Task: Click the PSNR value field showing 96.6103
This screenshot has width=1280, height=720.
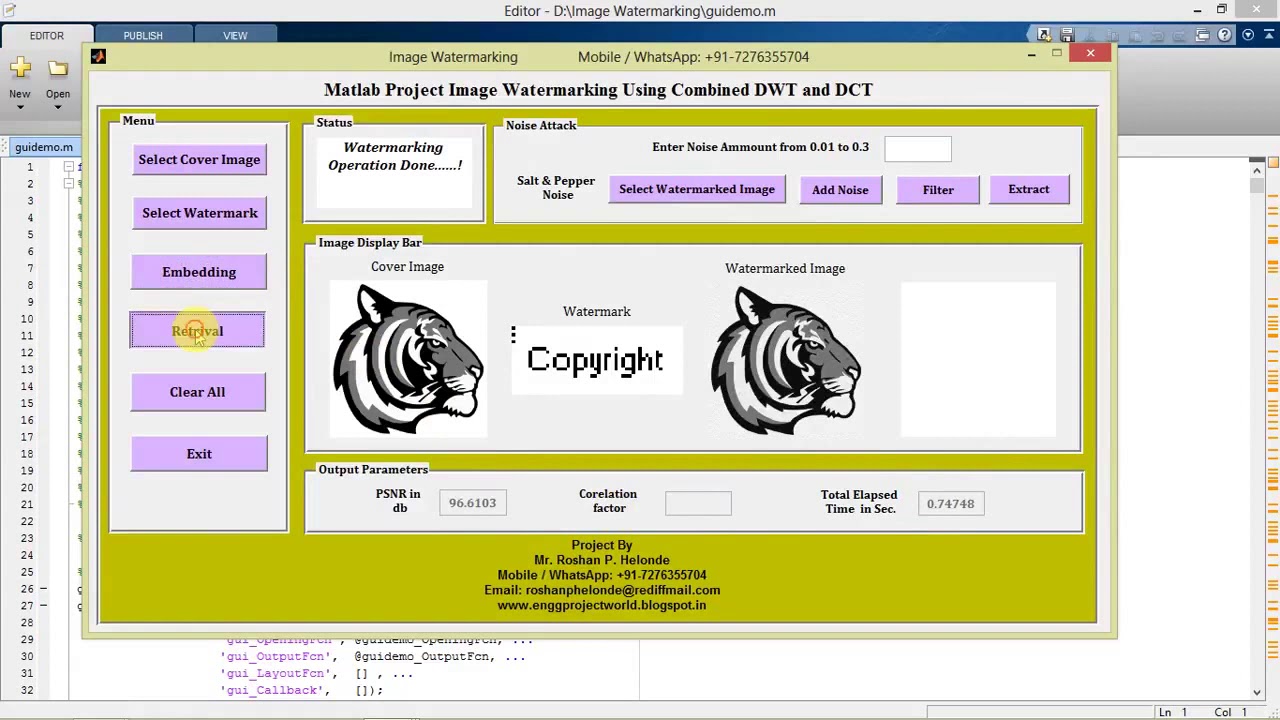Action: [472, 503]
